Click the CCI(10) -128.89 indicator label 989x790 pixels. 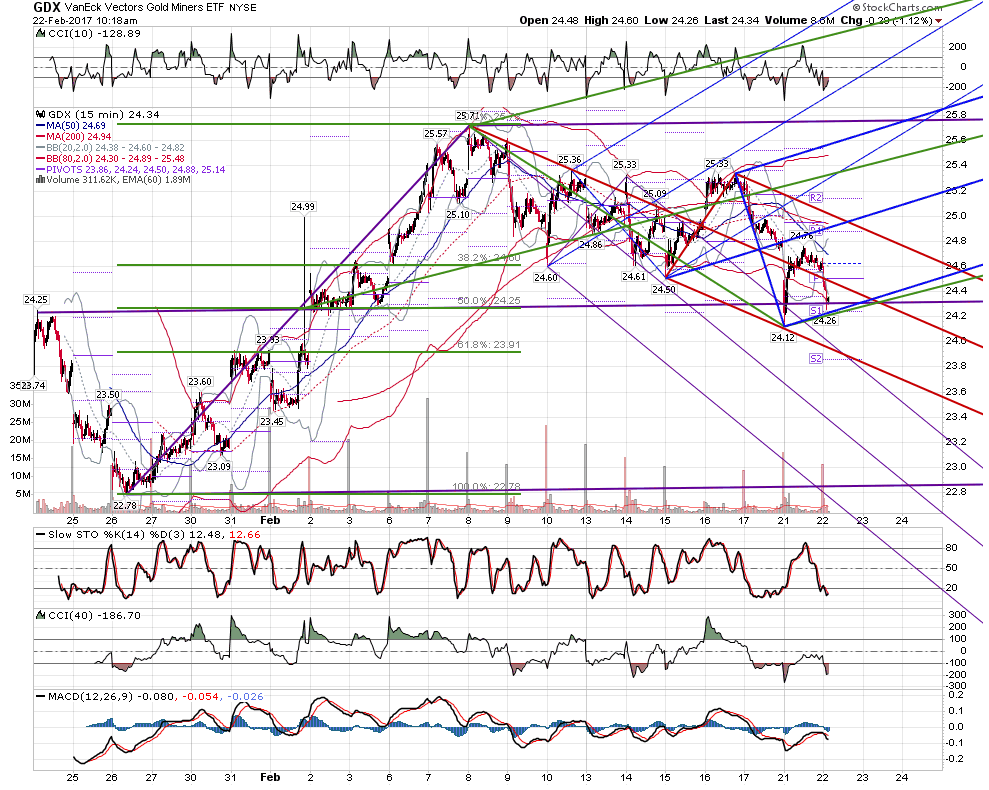[95, 33]
